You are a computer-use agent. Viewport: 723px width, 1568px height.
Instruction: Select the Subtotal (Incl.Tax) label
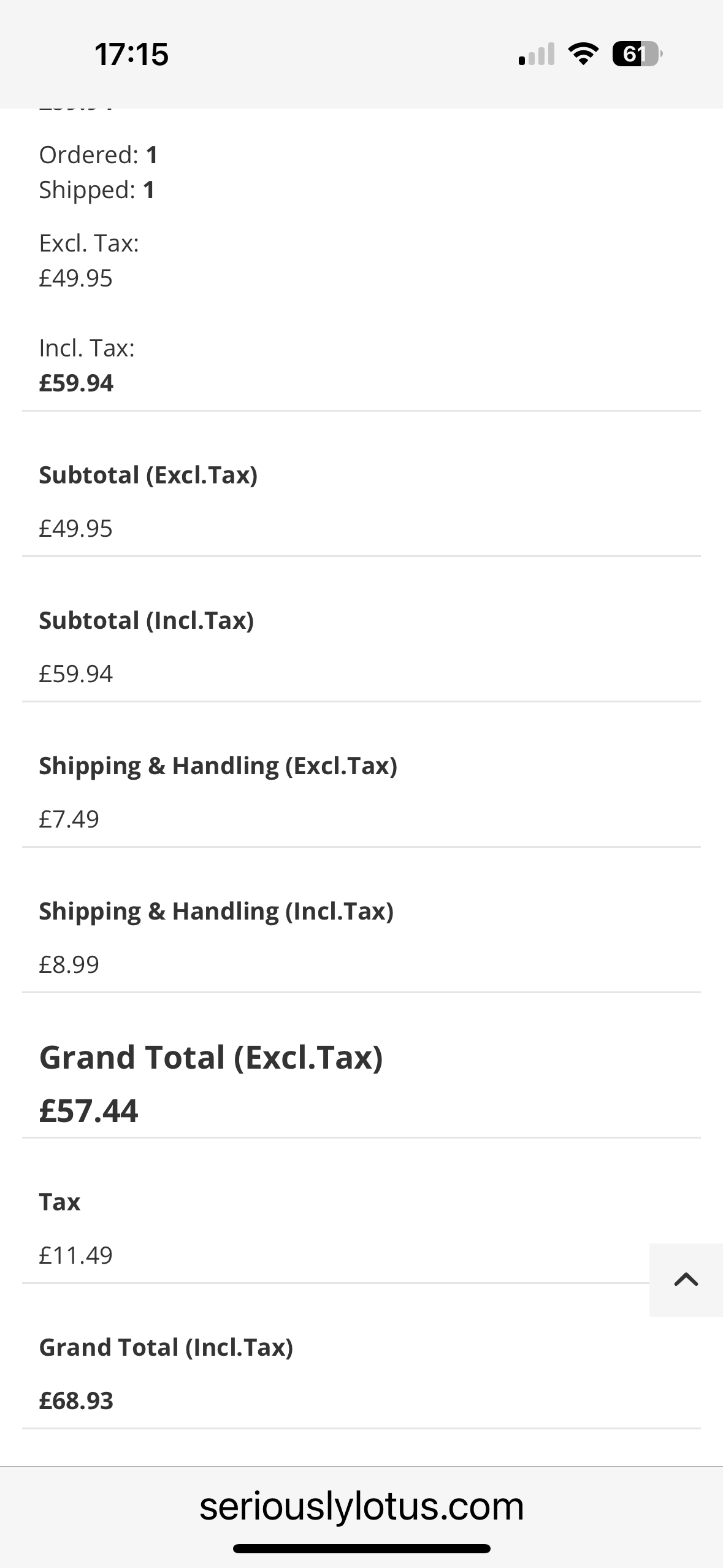pyautogui.click(x=147, y=620)
